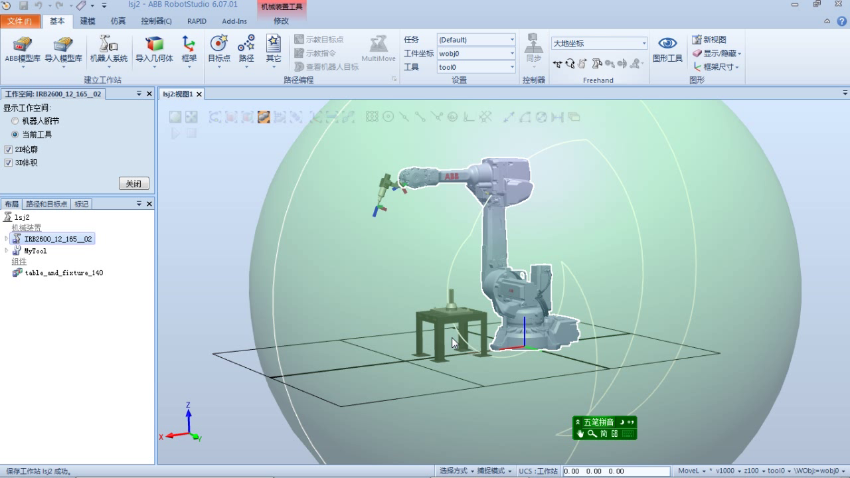Image resolution: width=850 pixels, height=478 pixels.
Task: Open the 框架尺寸 dropdown
Action: point(716,67)
